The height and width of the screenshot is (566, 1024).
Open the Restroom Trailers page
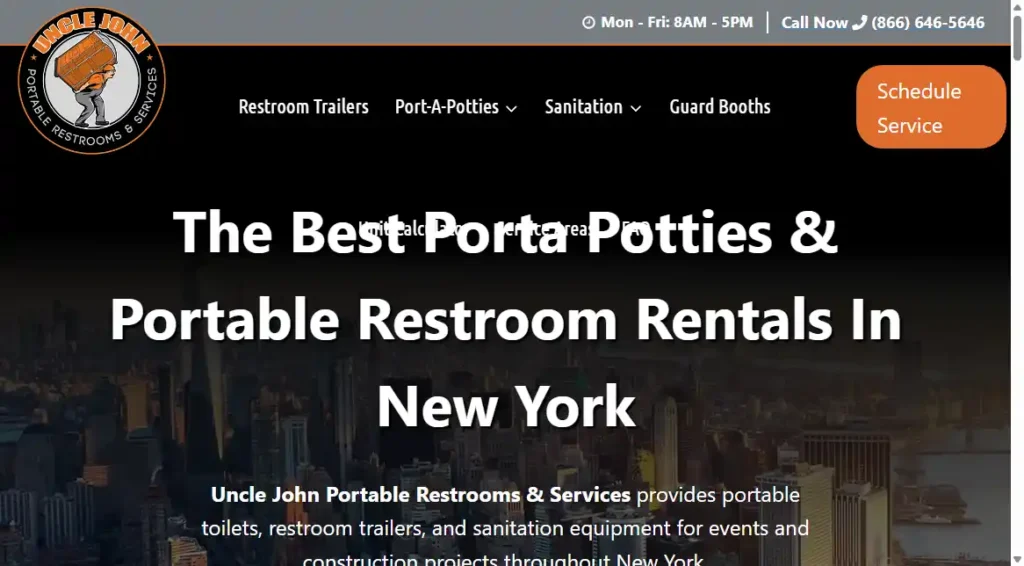tap(304, 106)
